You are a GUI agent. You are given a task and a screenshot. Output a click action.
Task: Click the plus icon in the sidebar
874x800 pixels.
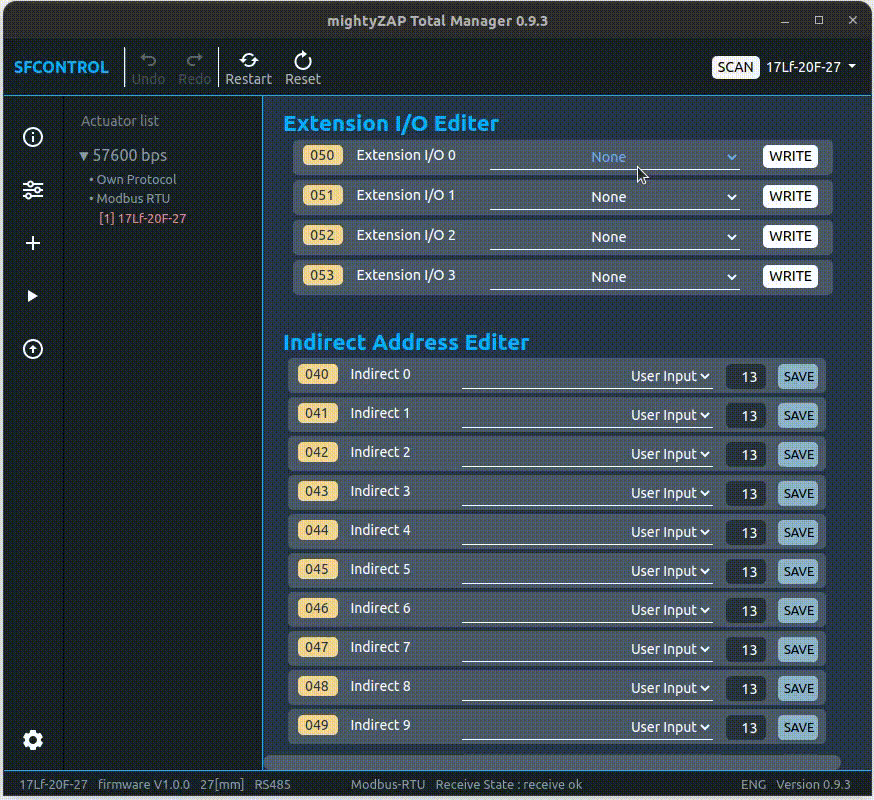coord(33,243)
